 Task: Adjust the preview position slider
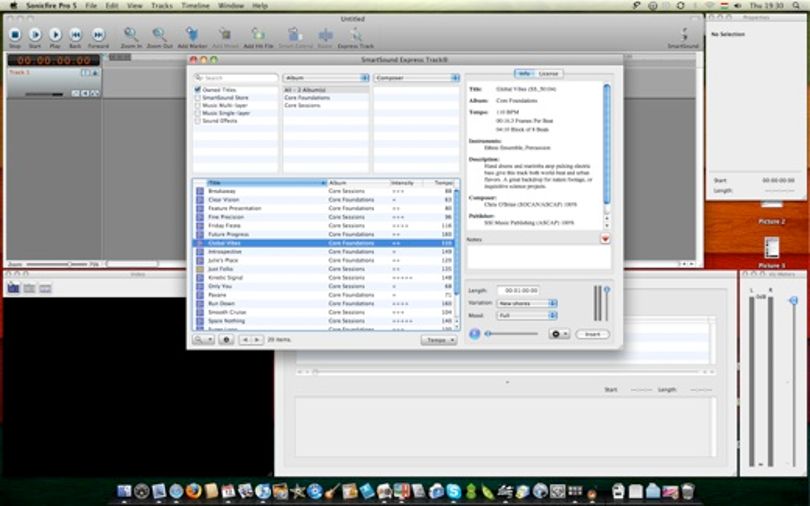coord(512,334)
